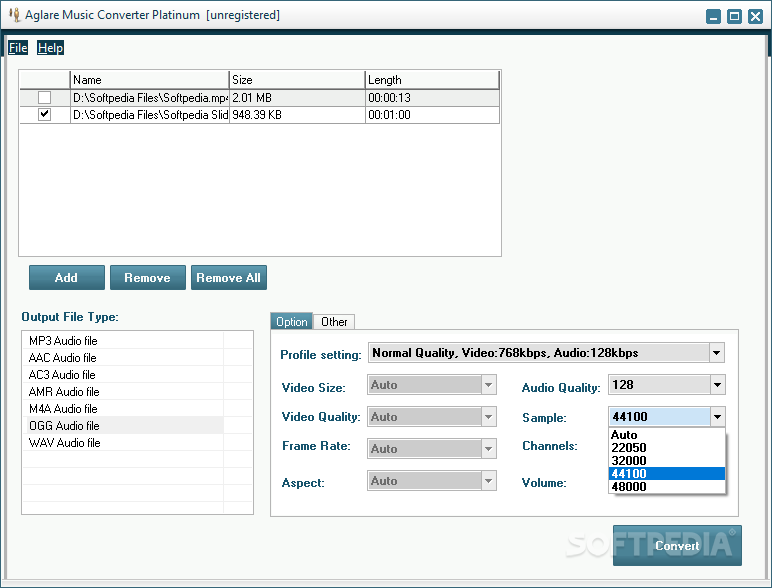Switch to the Other tab
The height and width of the screenshot is (588, 772).
[x=334, y=322]
